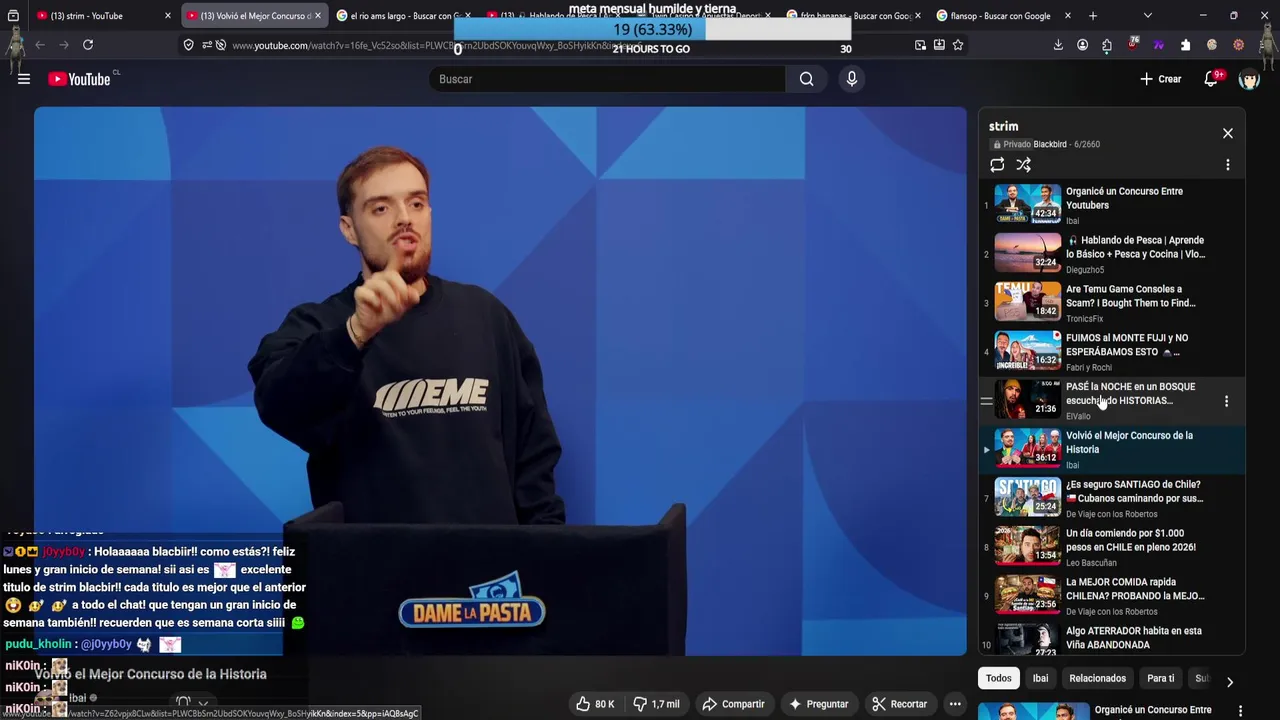Click the search magnifier button
The image size is (1280, 720).
click(x=806, y=79)
